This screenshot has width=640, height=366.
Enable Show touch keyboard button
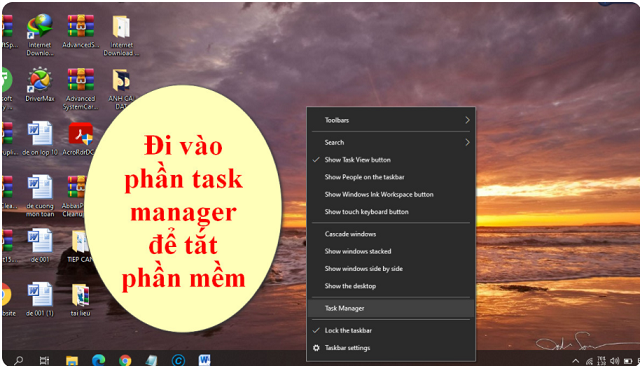click(391, 212)
